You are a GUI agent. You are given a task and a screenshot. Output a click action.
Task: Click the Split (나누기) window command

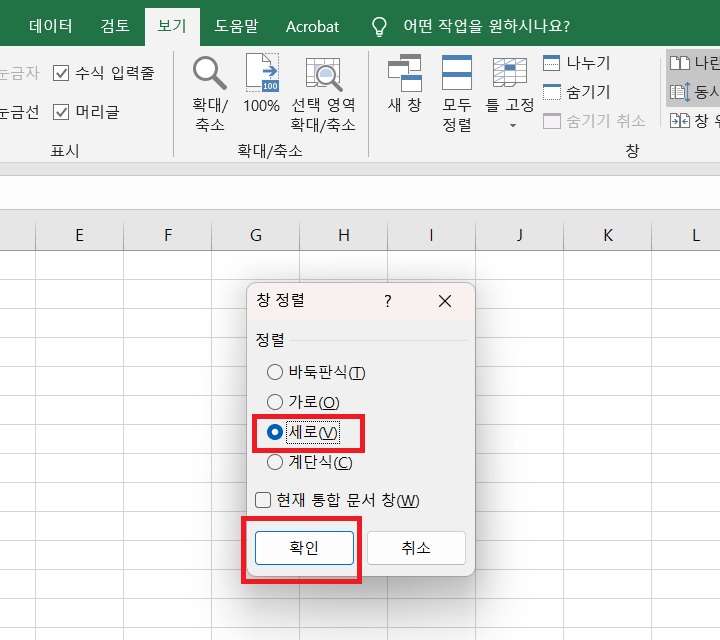pyautogui.click(x=577, y=63)
